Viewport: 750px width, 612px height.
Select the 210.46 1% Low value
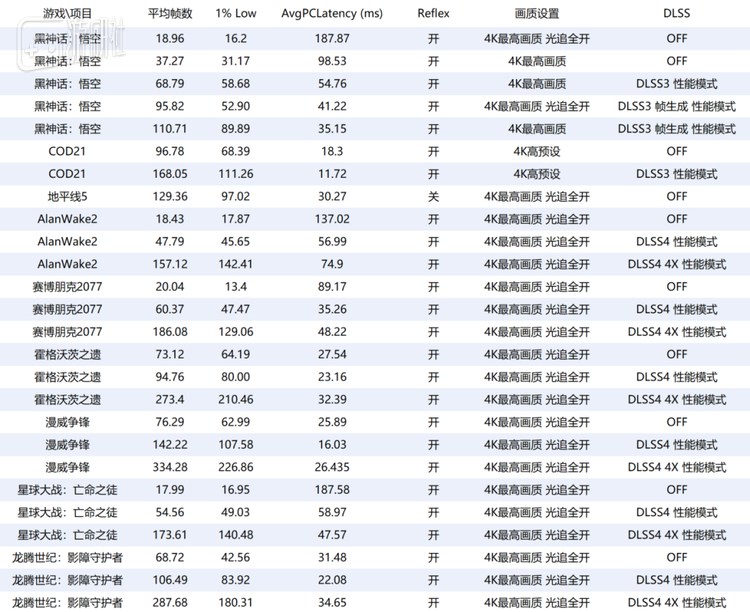click(x=236, y=399)
